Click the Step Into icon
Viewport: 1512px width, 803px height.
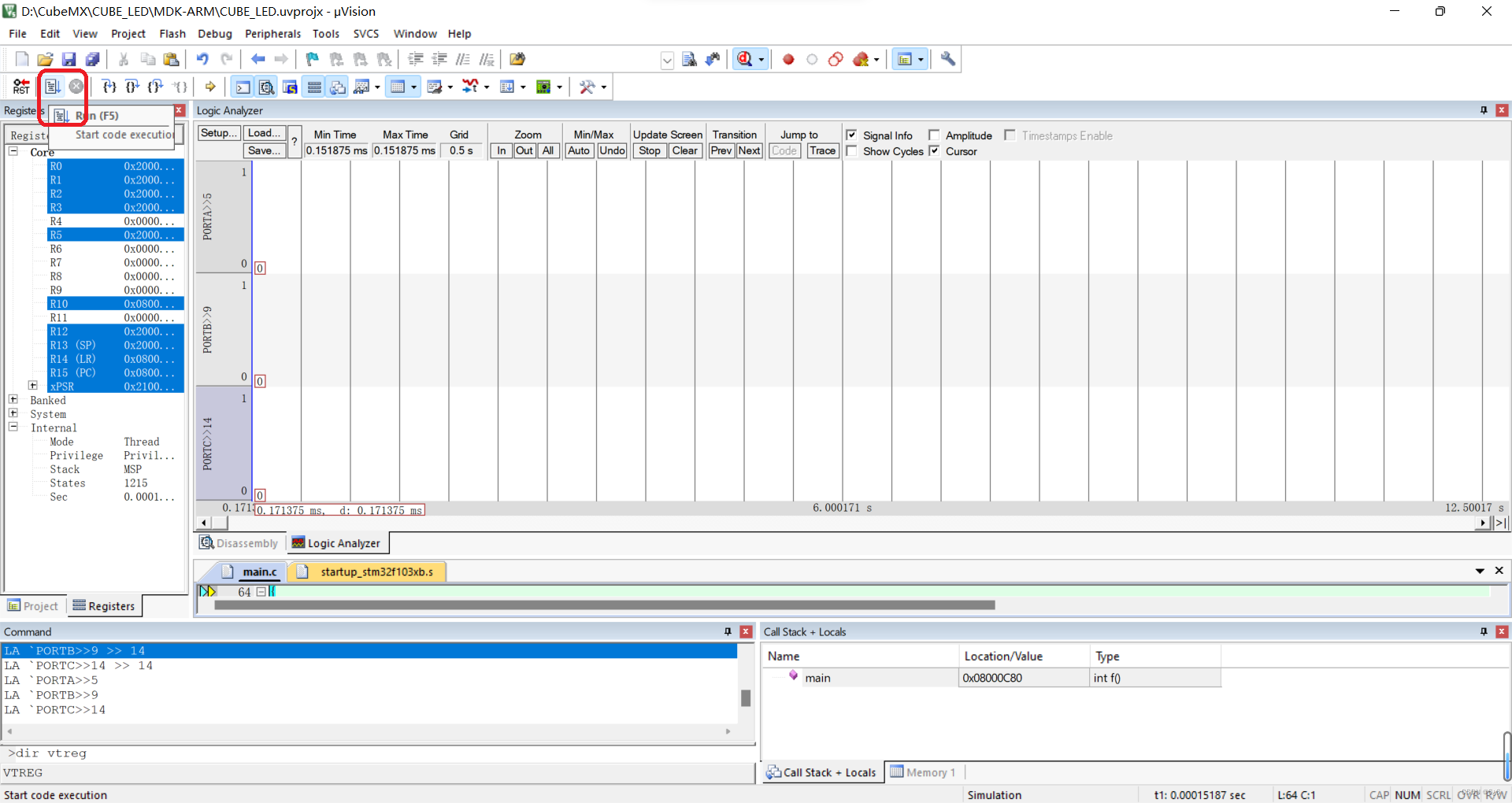[109, 87]
